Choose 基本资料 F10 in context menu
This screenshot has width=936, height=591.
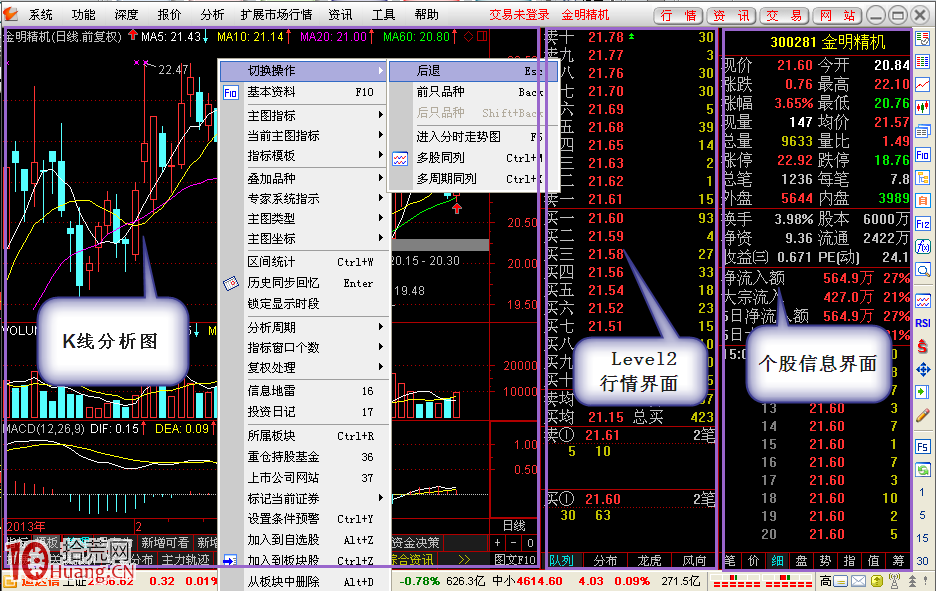coord(304,92)
